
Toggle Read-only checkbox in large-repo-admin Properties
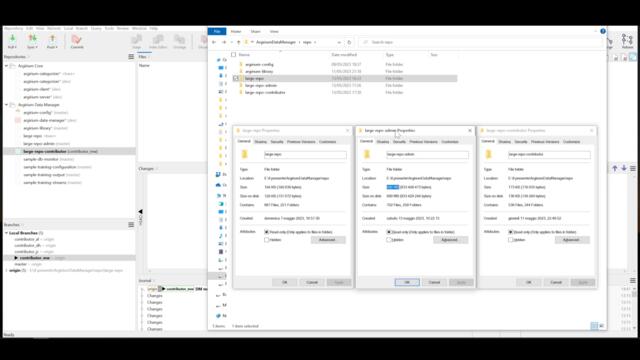(x=389, y=232)
